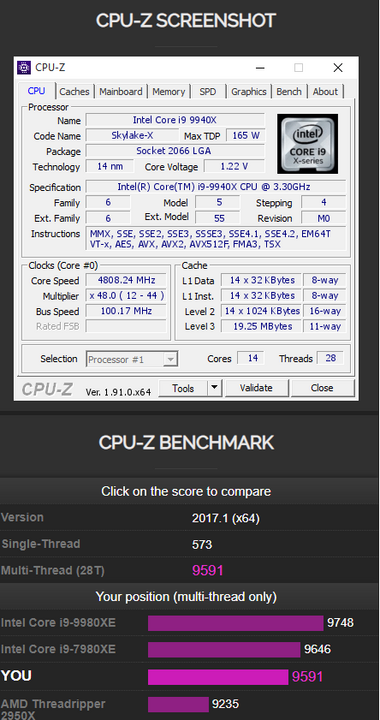Screen dimensions: 380x720
Task: Click the YOU score bar
Action: 218,677
